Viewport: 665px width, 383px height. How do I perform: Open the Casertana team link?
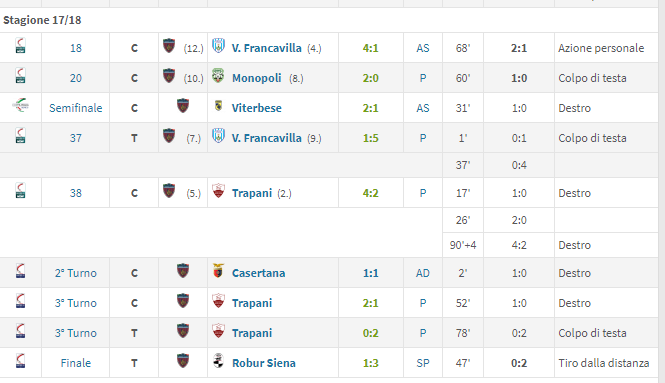pyautogui.click(x=258, y=273)
